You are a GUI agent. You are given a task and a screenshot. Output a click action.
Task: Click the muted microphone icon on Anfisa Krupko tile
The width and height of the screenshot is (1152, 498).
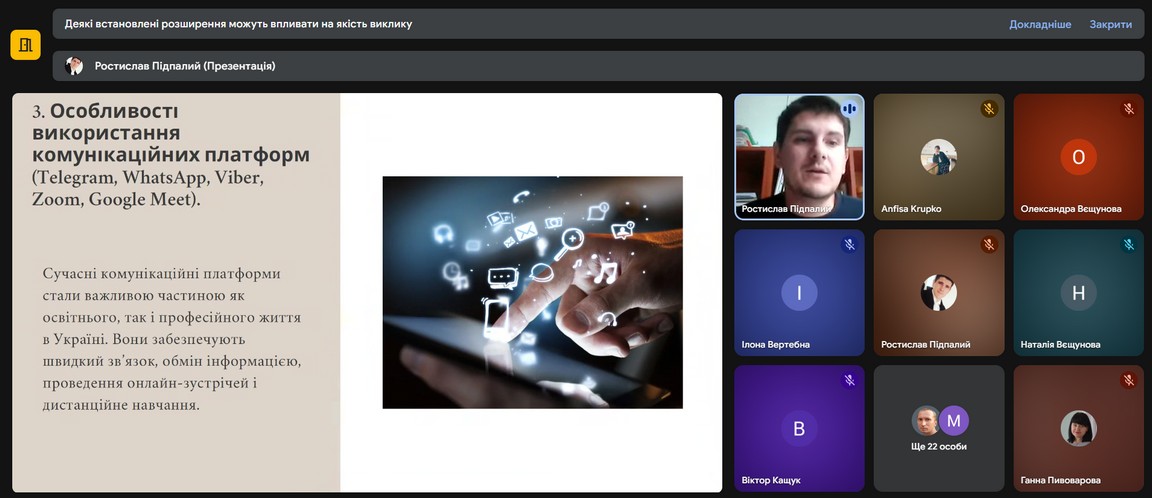coord(988,109)
